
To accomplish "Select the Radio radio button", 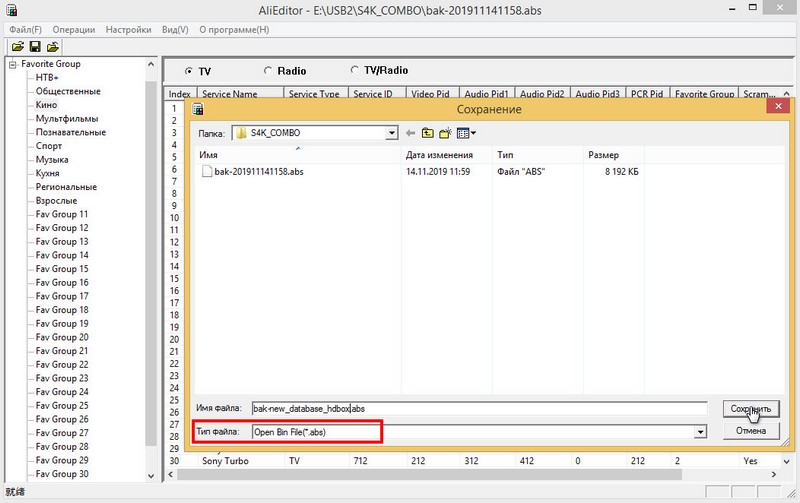I will pos(267,70).
